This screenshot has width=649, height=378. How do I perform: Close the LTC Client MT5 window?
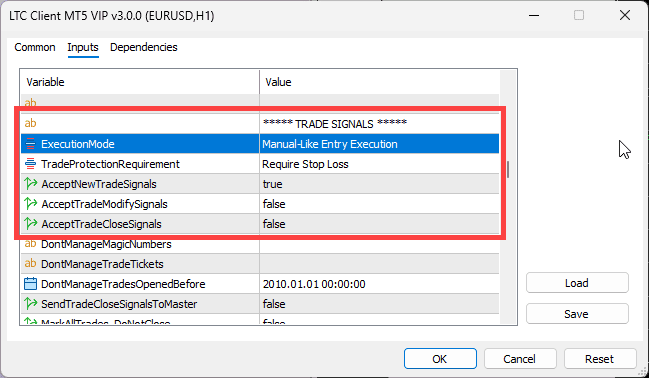(x=625, y=15)
